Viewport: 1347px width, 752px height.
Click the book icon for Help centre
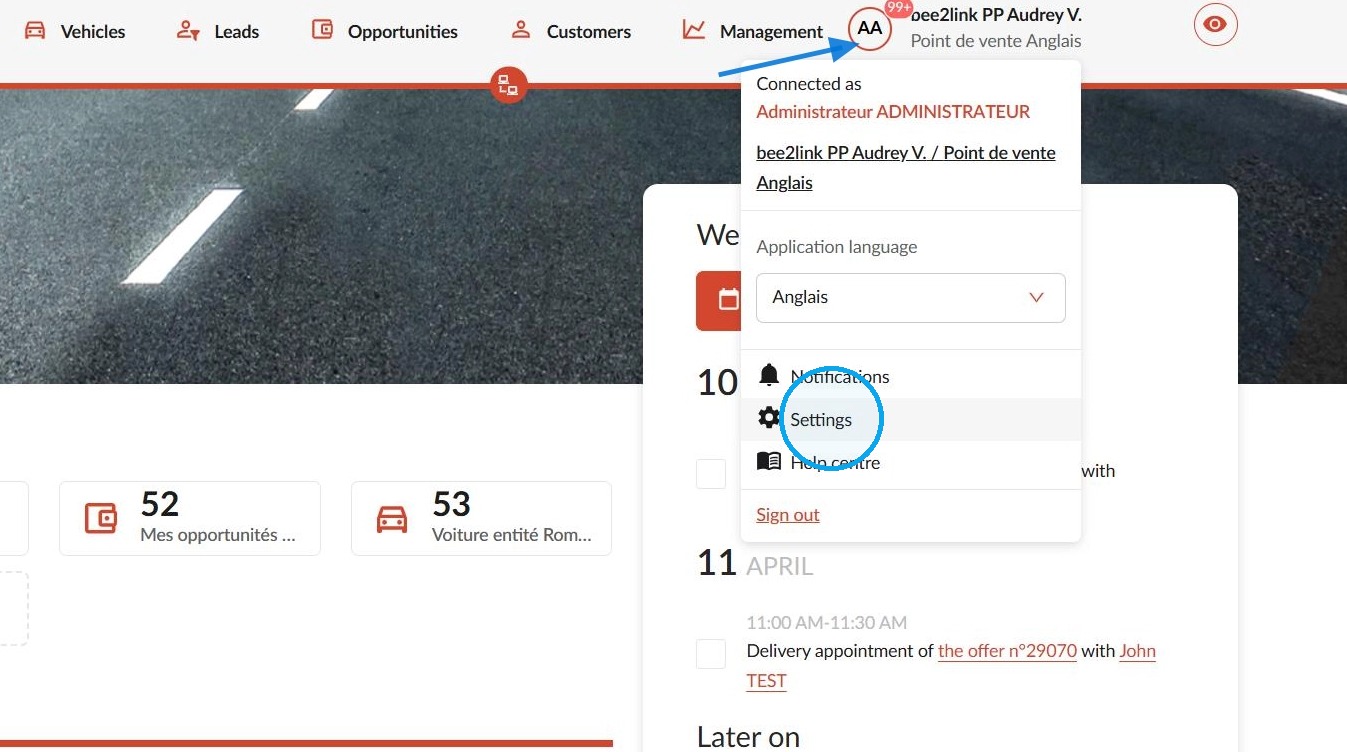(x=769, y=461)
